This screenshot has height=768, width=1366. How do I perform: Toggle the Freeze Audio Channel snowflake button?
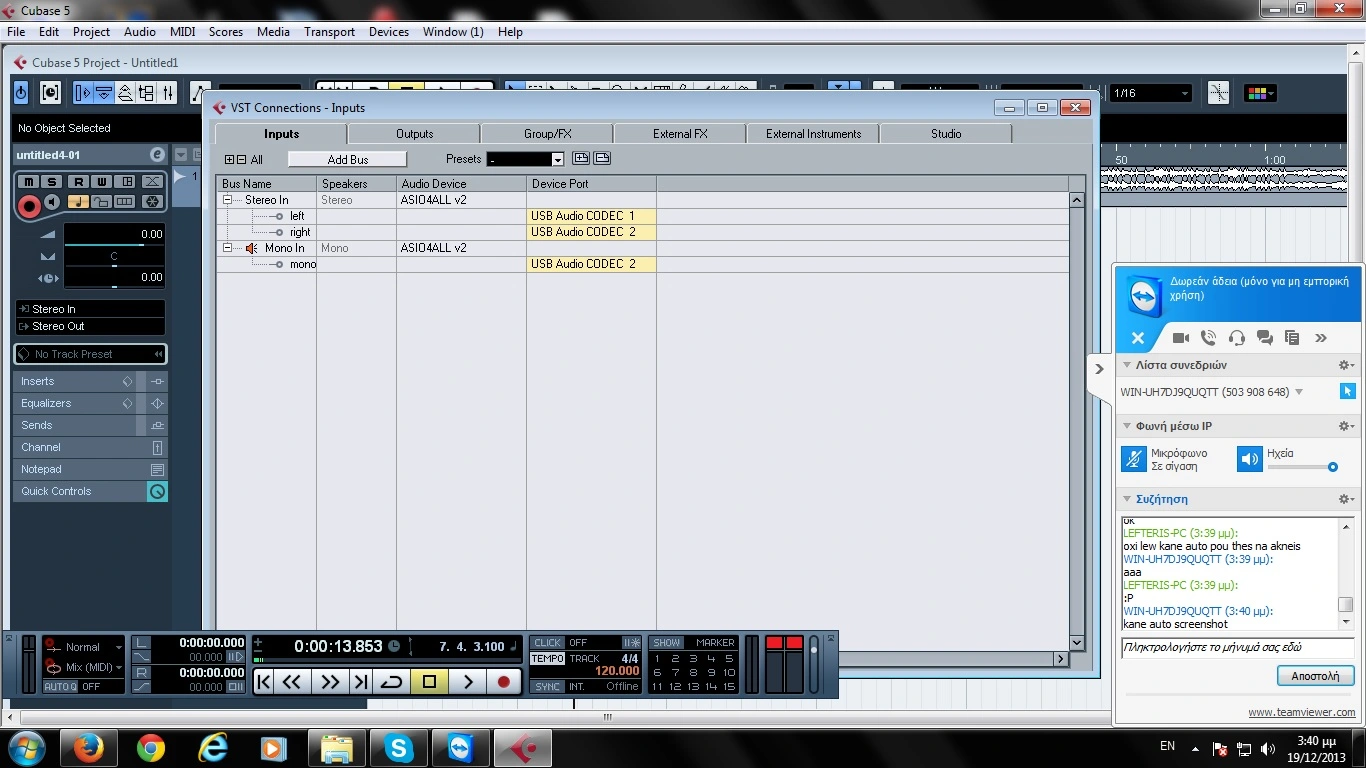tap(152, 202)
